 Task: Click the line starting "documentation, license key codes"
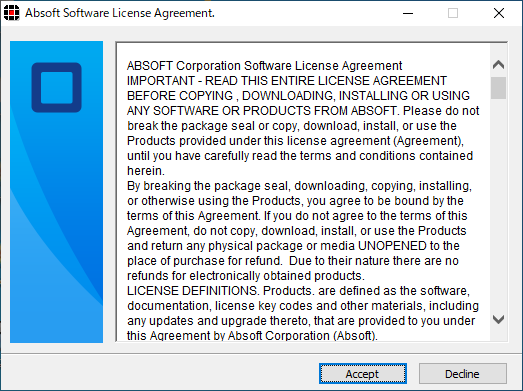click(x=303, y=306)
